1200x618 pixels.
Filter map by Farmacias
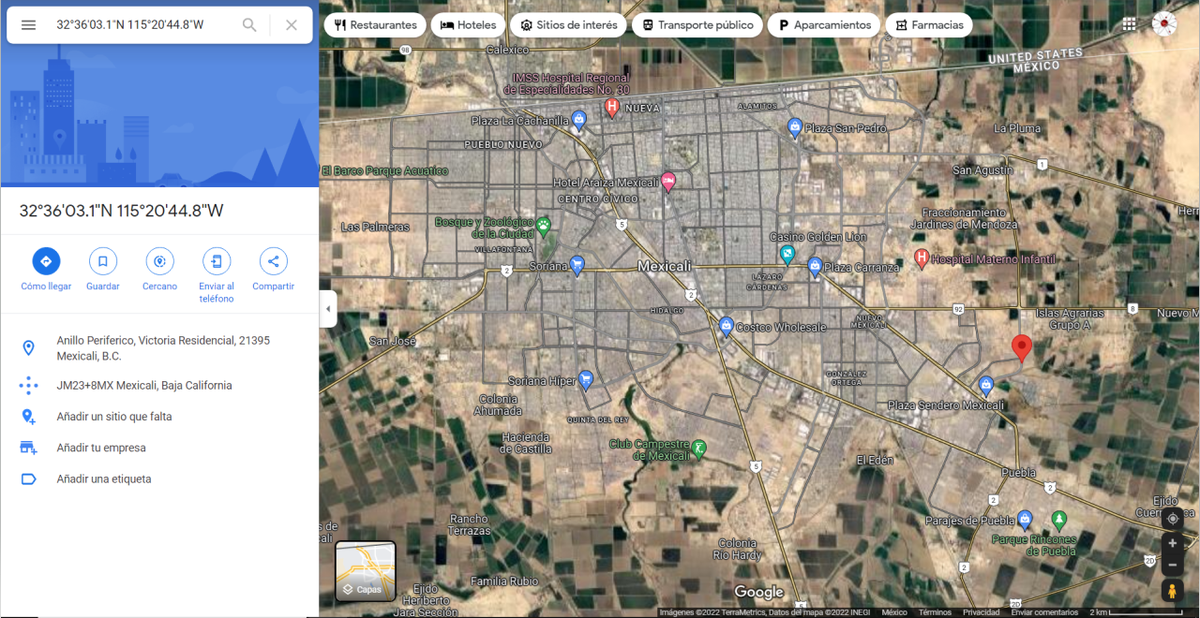[929, 25]
